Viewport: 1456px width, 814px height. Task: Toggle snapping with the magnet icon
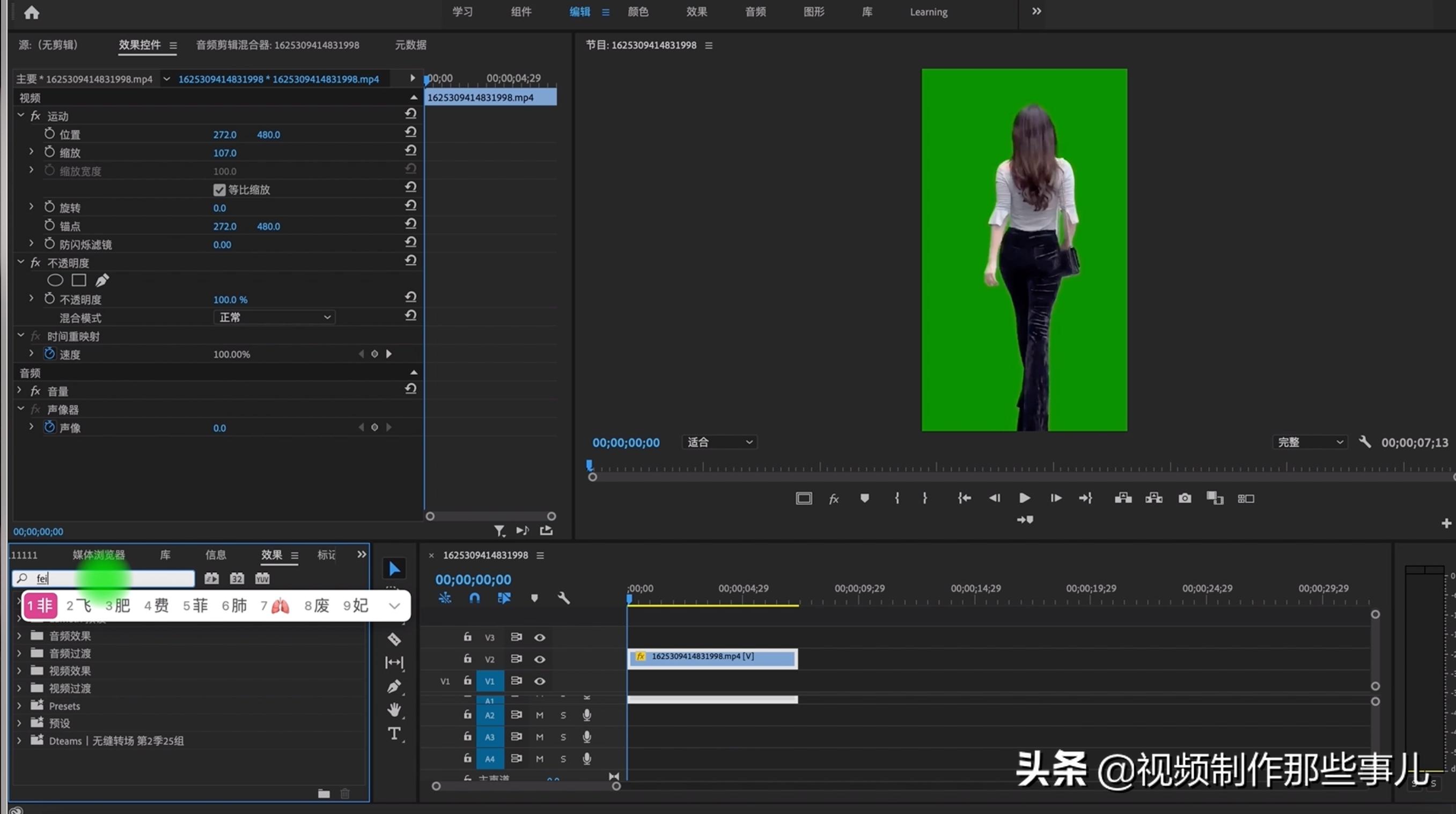tap(475, 598)
